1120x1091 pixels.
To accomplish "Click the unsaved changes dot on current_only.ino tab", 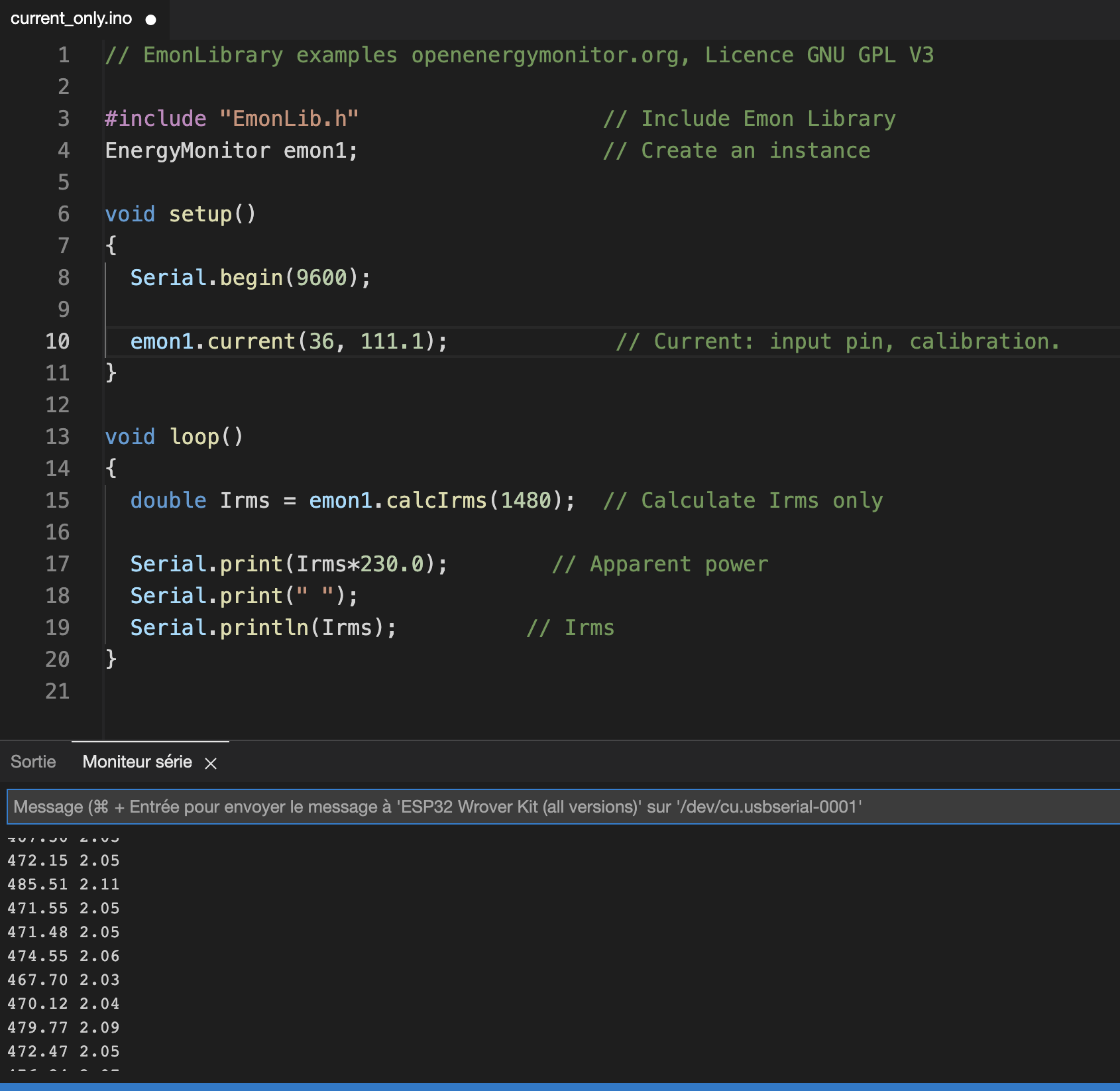I will 149,19.
